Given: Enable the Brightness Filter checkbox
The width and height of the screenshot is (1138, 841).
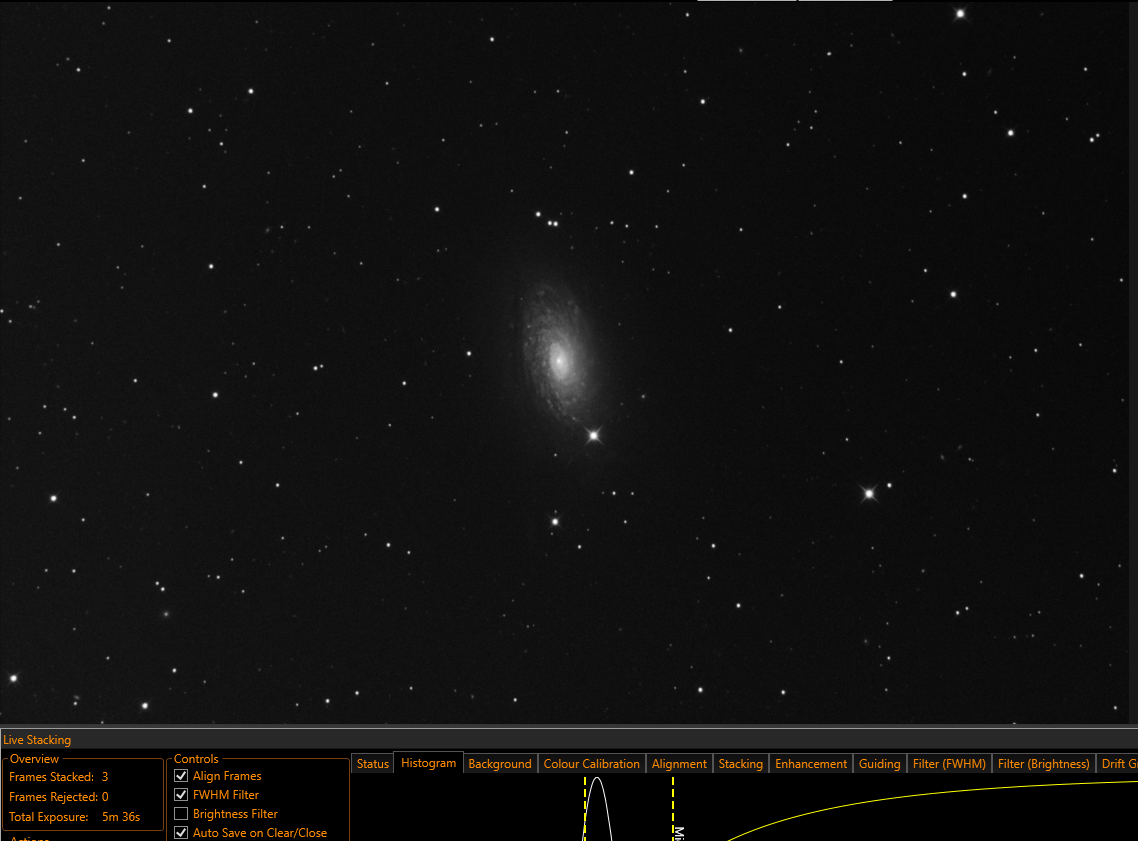Looking at the screenshot, I should click(x=181, y=813).
